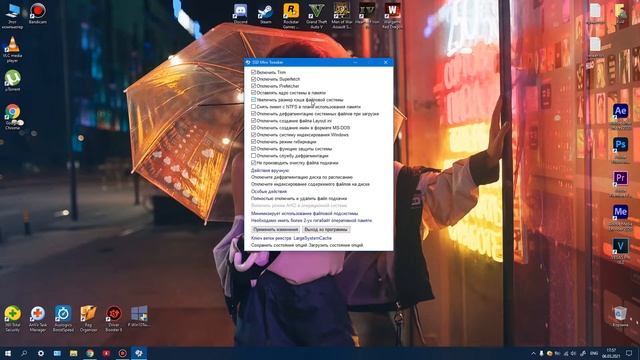Launch the Reg Organizer shortcut
Viewport: 640px width, 360px height.
[x=88, y=319]
